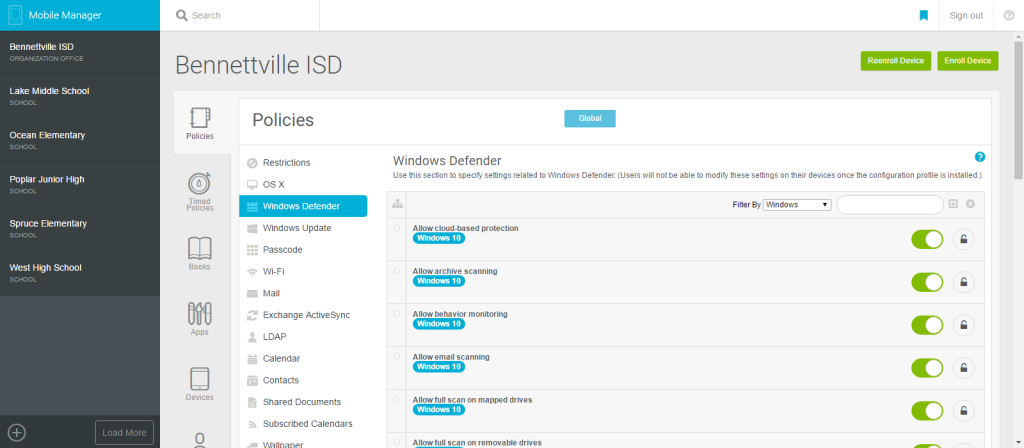Toggle Allow archive scanning switch
The image size is (1024, 448).
(927, 282)
